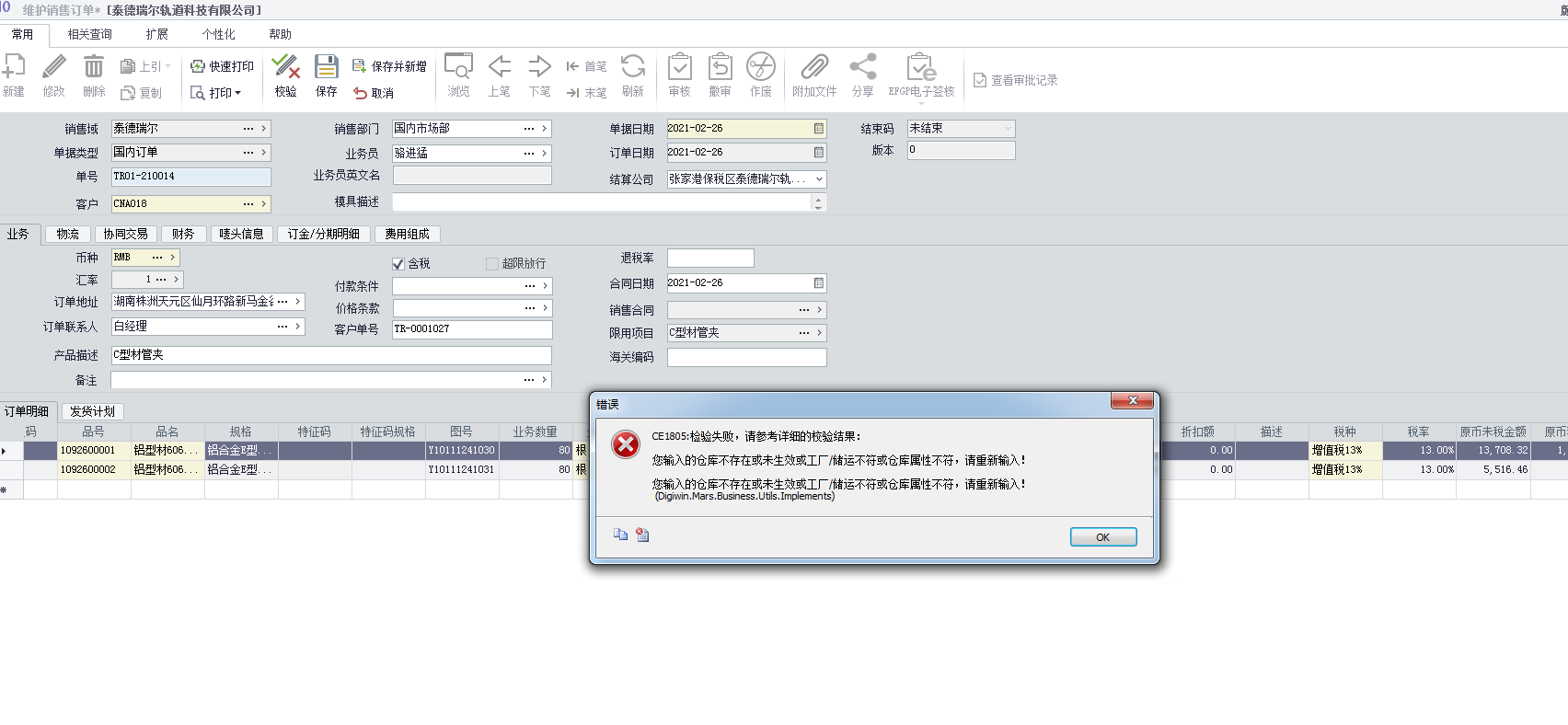Open the 扩展 ribbon tab
Viewport: 1568px width, 725px height.
(x=157, y=34)
